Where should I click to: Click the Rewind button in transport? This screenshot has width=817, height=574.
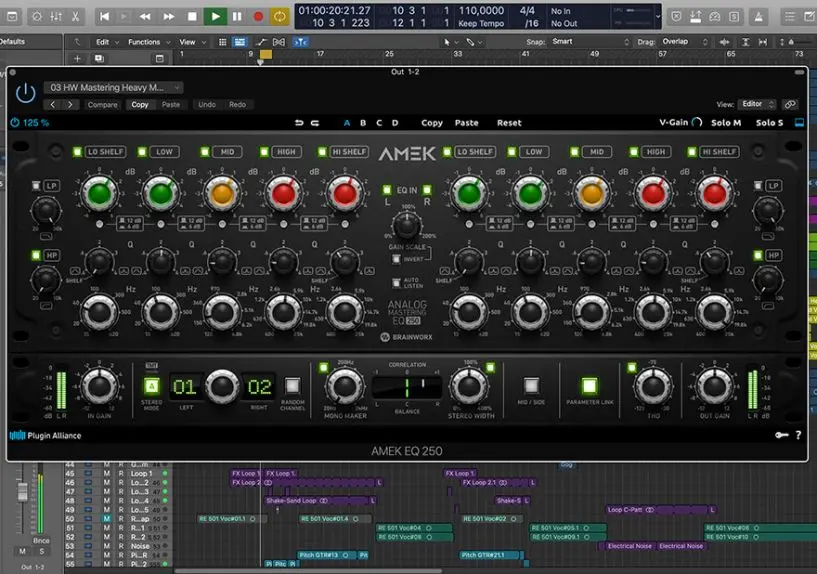[145, 17]
